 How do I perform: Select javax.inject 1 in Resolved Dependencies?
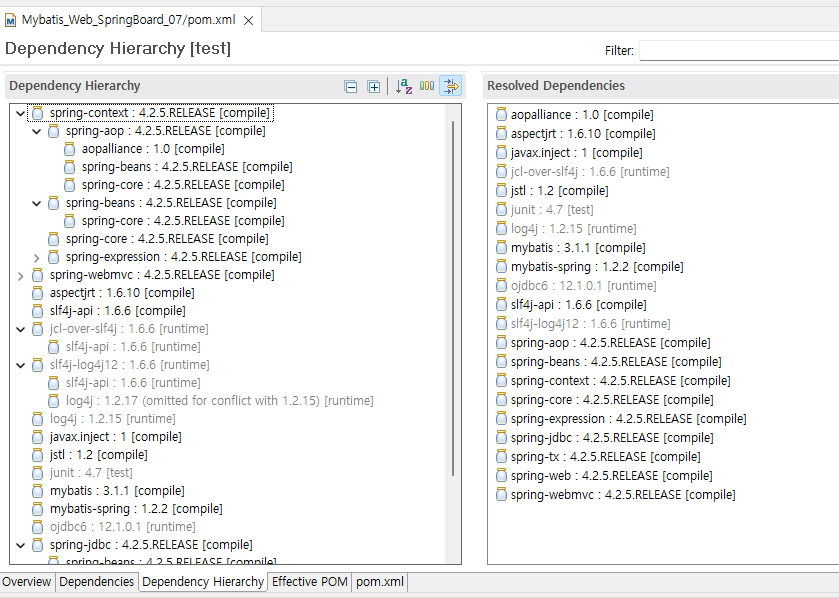576,152
